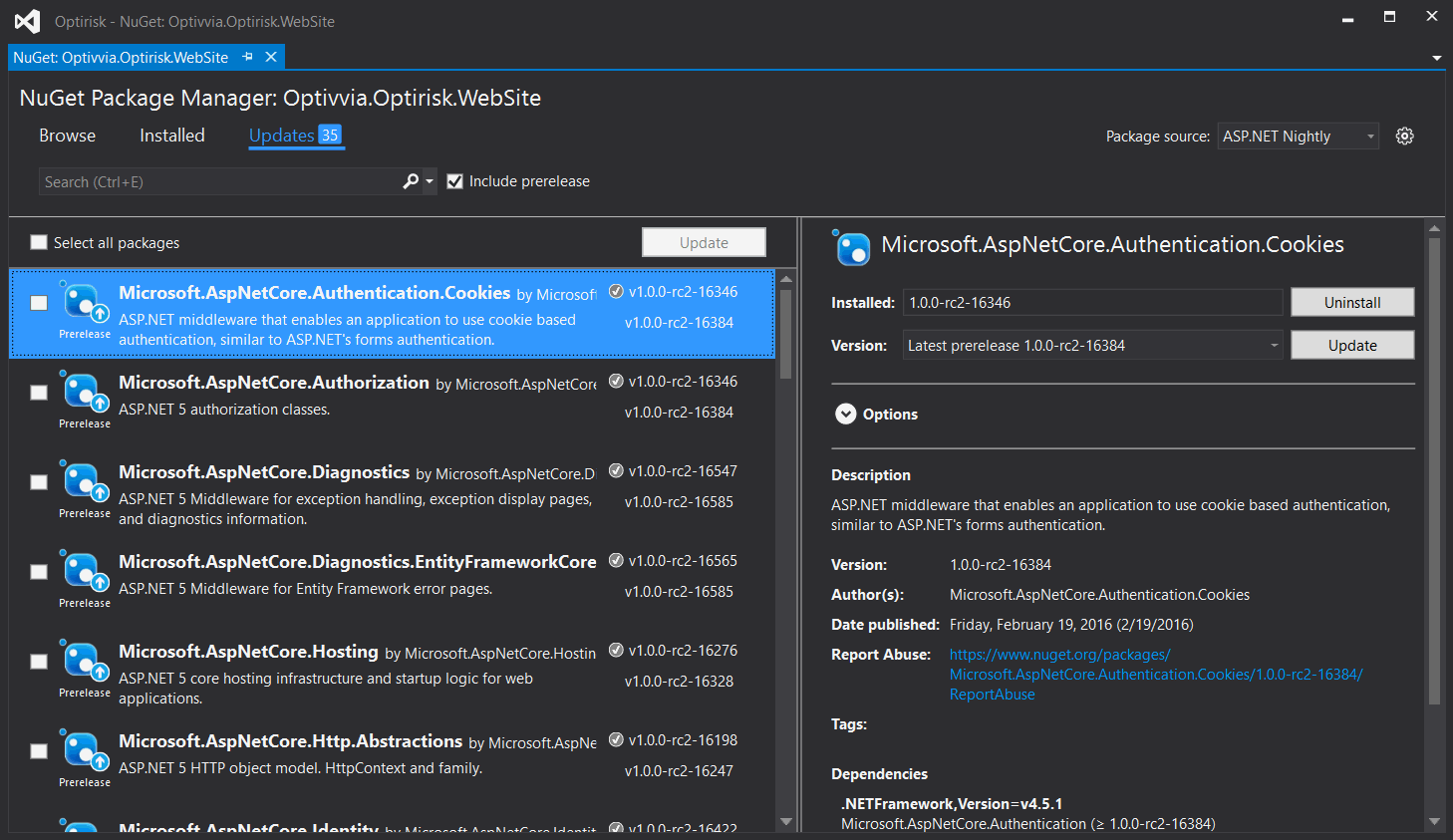Click Date published Friday, February 19, 2016

point(1071,625)
